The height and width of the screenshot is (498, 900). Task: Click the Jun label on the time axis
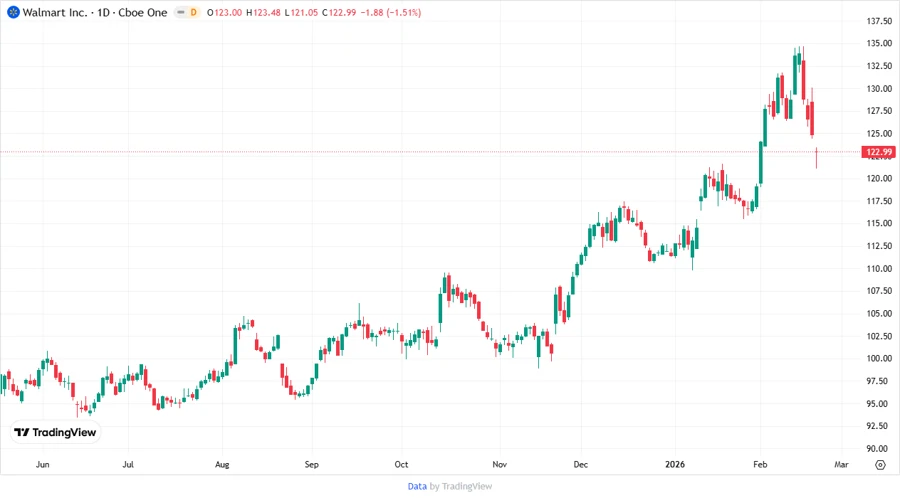click(42, 464)
